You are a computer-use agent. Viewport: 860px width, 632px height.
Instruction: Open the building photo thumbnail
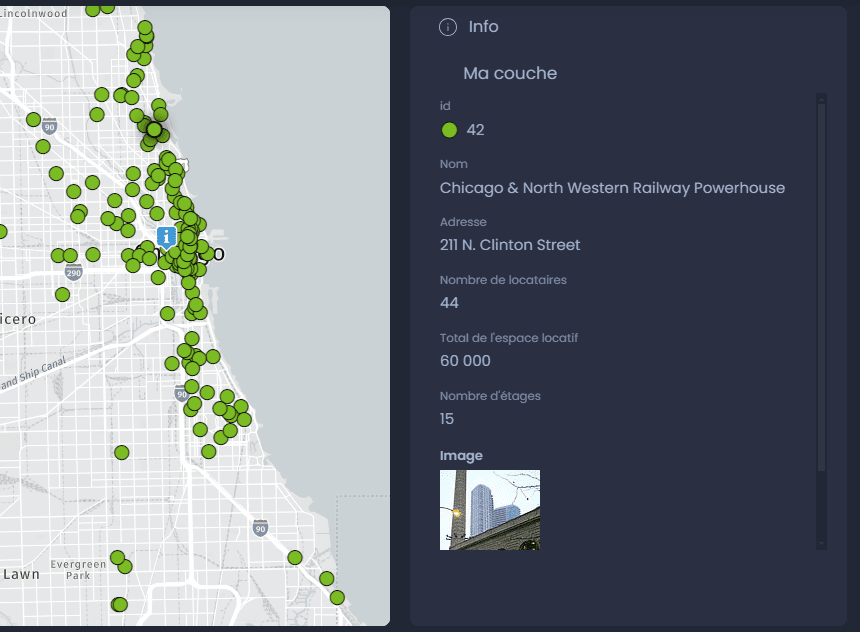[490, 510]
